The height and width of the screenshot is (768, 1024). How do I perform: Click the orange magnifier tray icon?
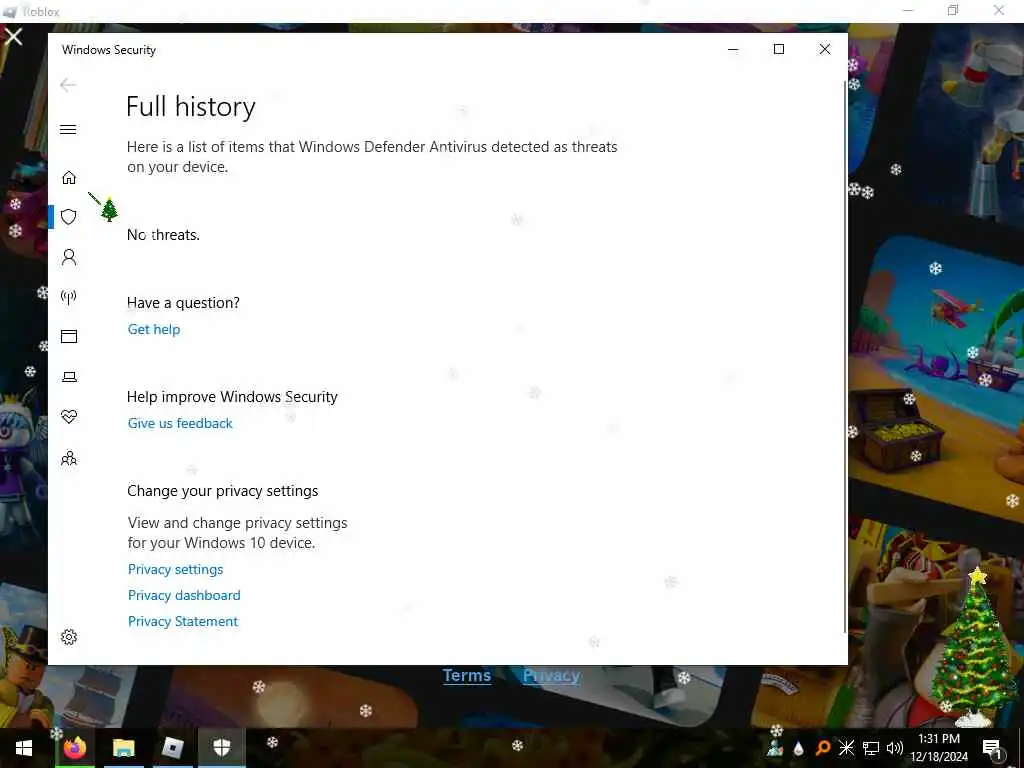[823, 748]
